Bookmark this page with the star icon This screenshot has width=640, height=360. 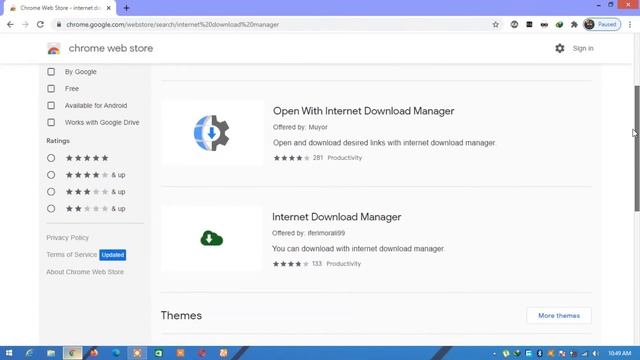pos(496,24)
